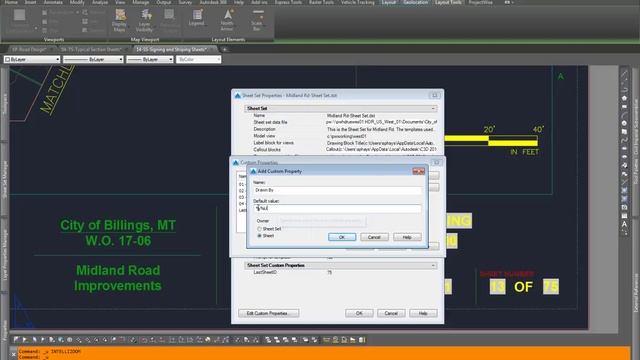The image size is (640, 360).
Task: Open the ByLayer linetype dropdown
Action: click(93, 60)
